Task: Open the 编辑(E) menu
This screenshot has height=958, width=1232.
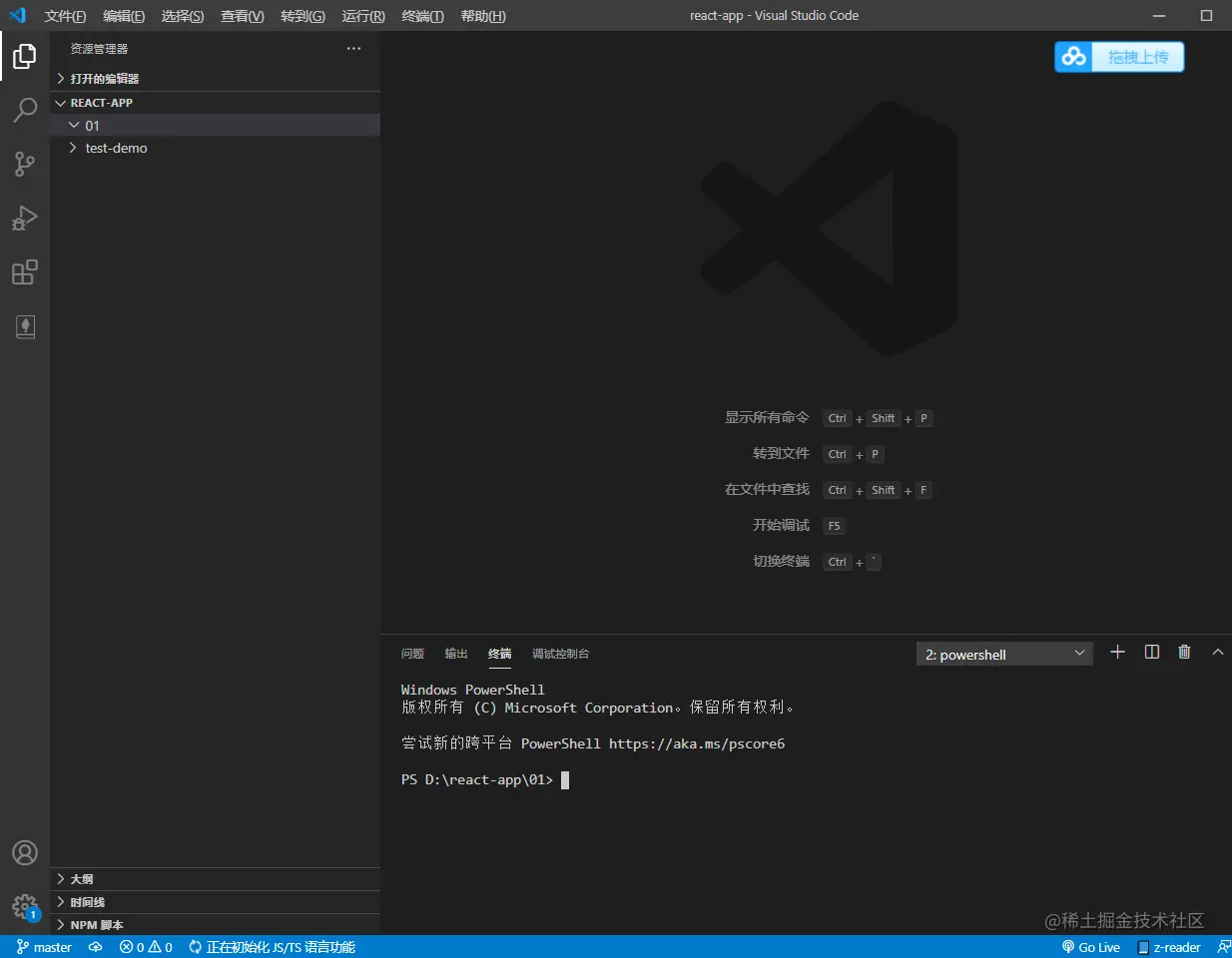Action: coord(124,16)
